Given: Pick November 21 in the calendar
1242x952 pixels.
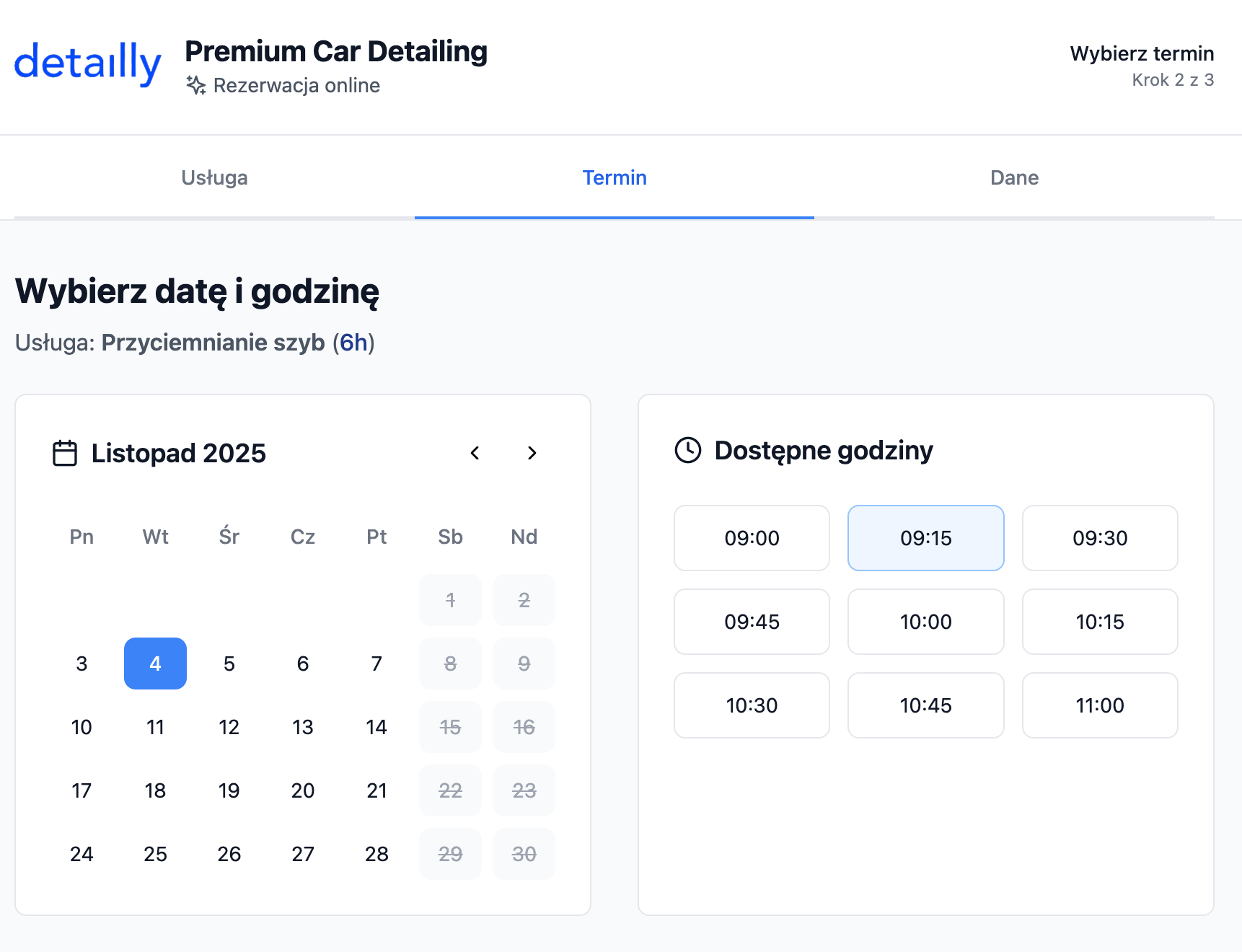Looking at the screenshot, I should (x=376, y=790).
